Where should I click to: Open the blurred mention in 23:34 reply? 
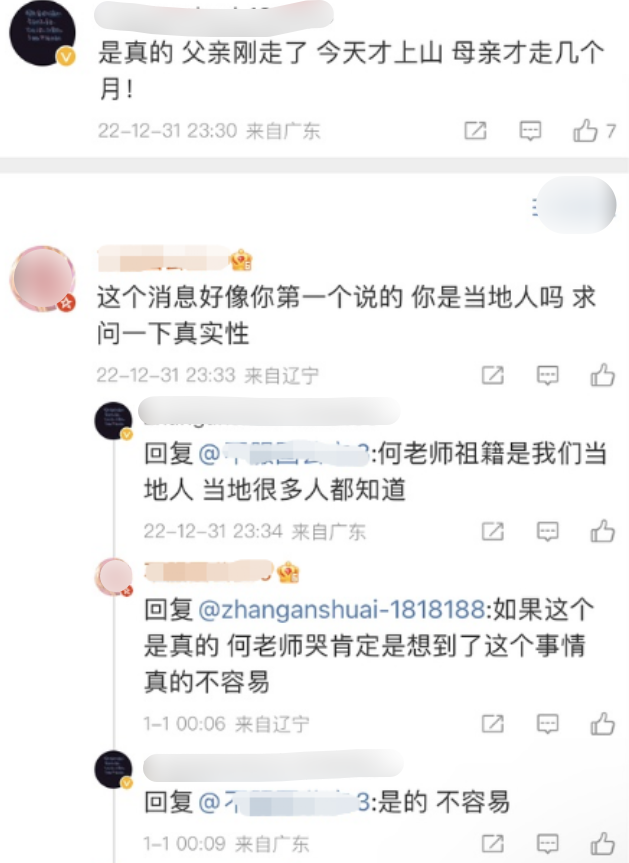(283, 454)
